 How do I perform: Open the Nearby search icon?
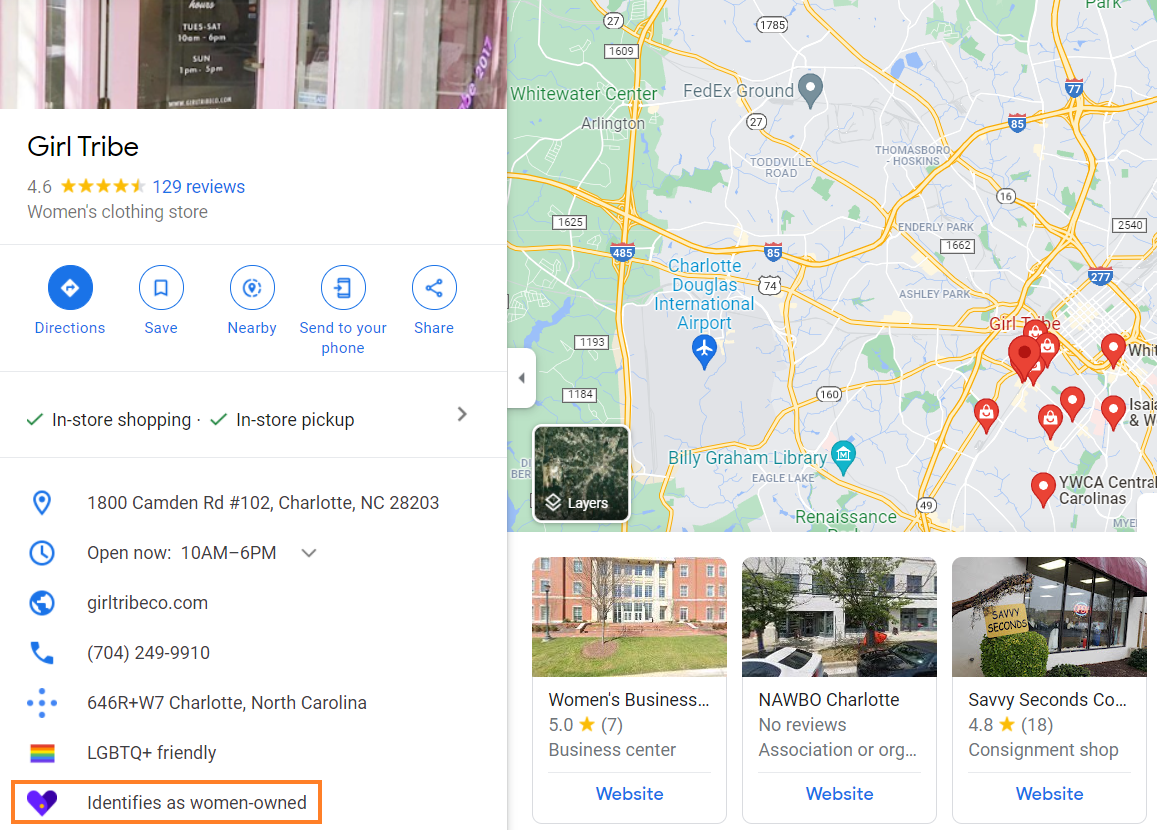click(252, 287)
